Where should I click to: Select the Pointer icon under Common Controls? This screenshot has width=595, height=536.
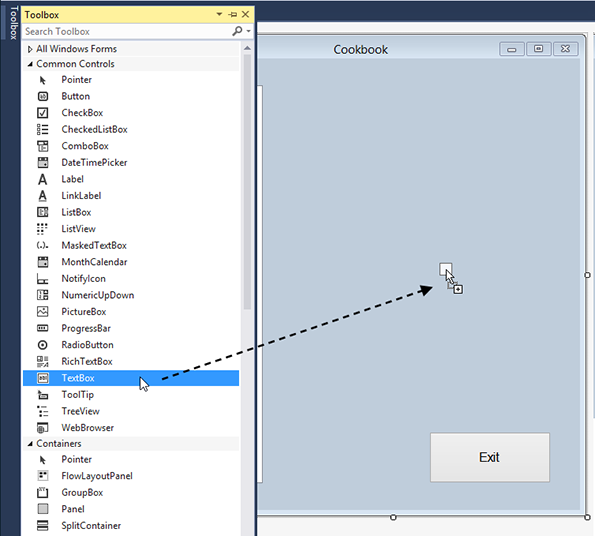tap(42, 80)
